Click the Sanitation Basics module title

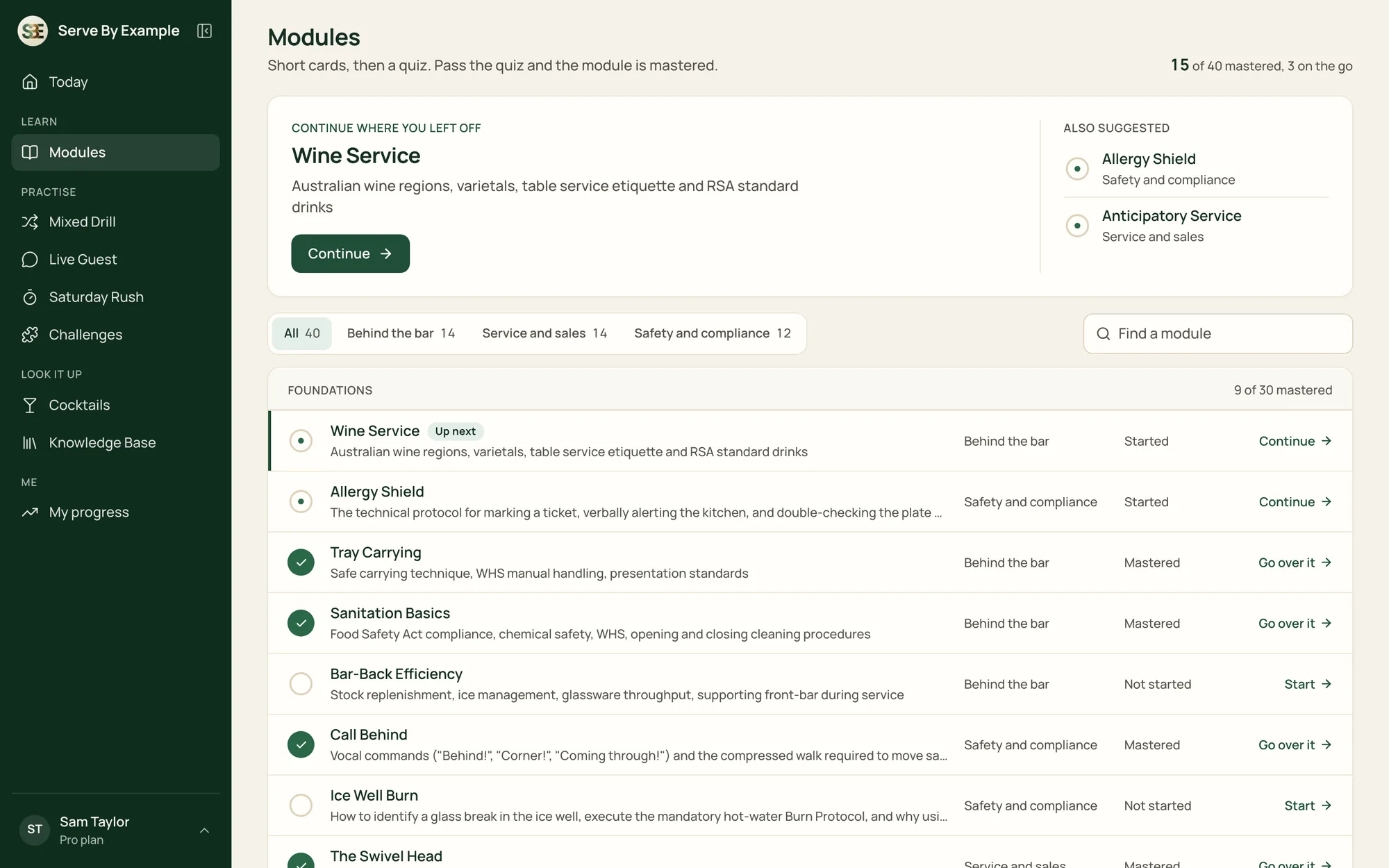tap(390, 613)
